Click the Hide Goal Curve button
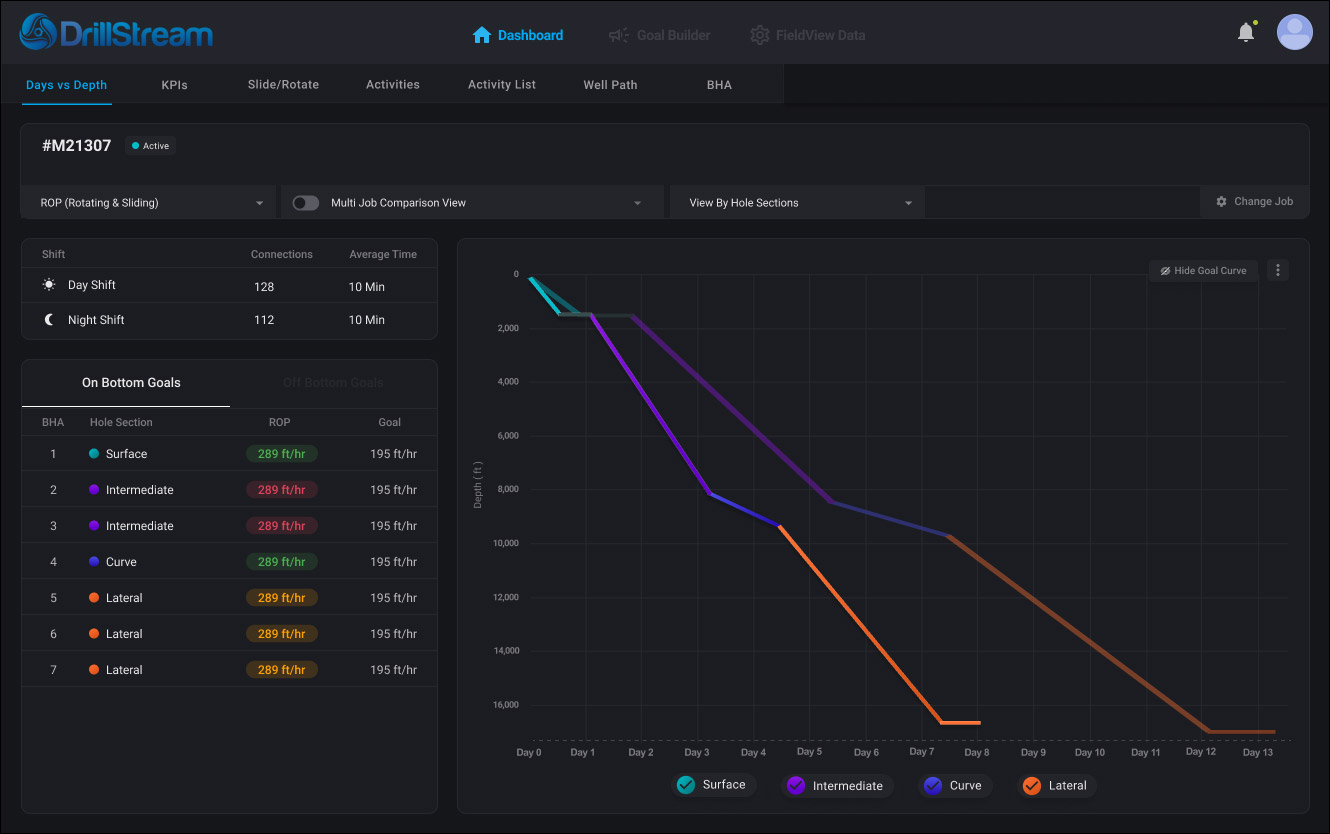Image resolution: width=1330 pixels, height=834 pixels. pyautogui.click(x=1203, y=271)
